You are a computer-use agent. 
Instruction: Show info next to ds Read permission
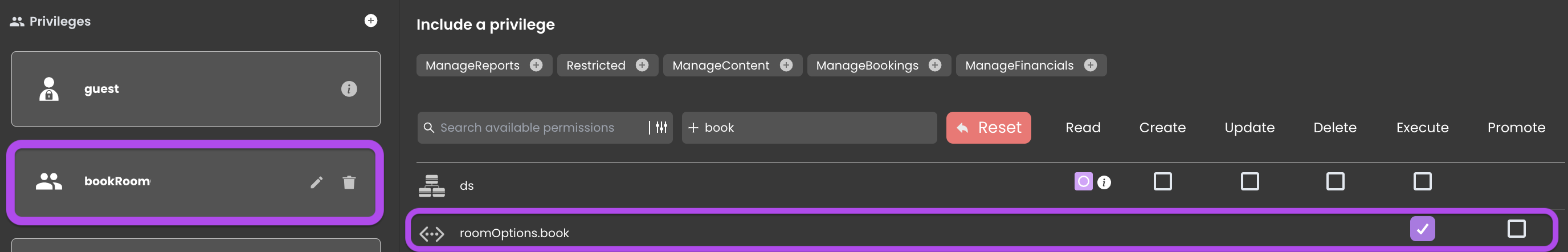point(1104,182)
